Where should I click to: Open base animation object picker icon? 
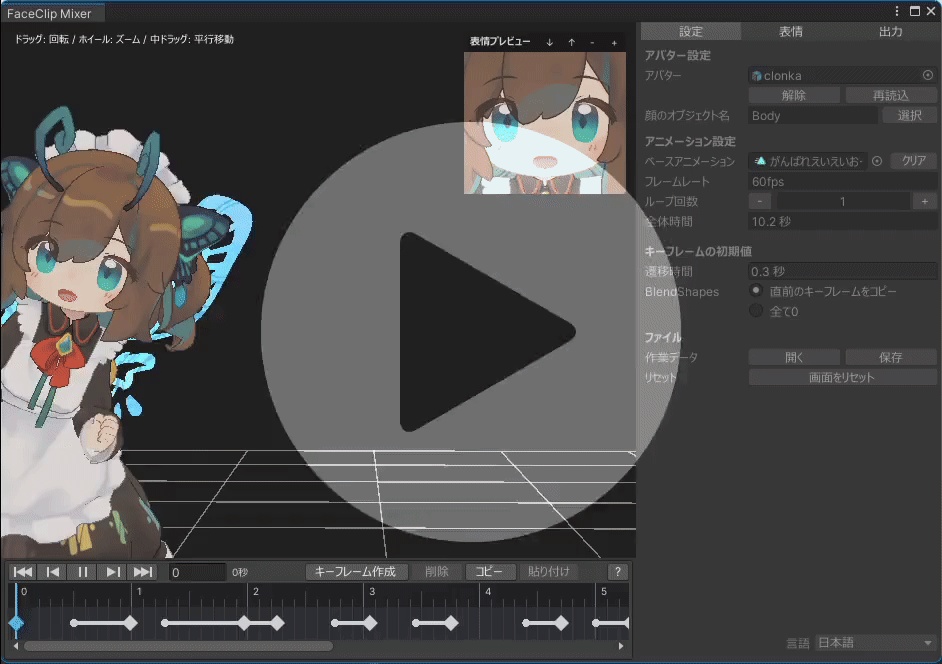pos(877,161)
